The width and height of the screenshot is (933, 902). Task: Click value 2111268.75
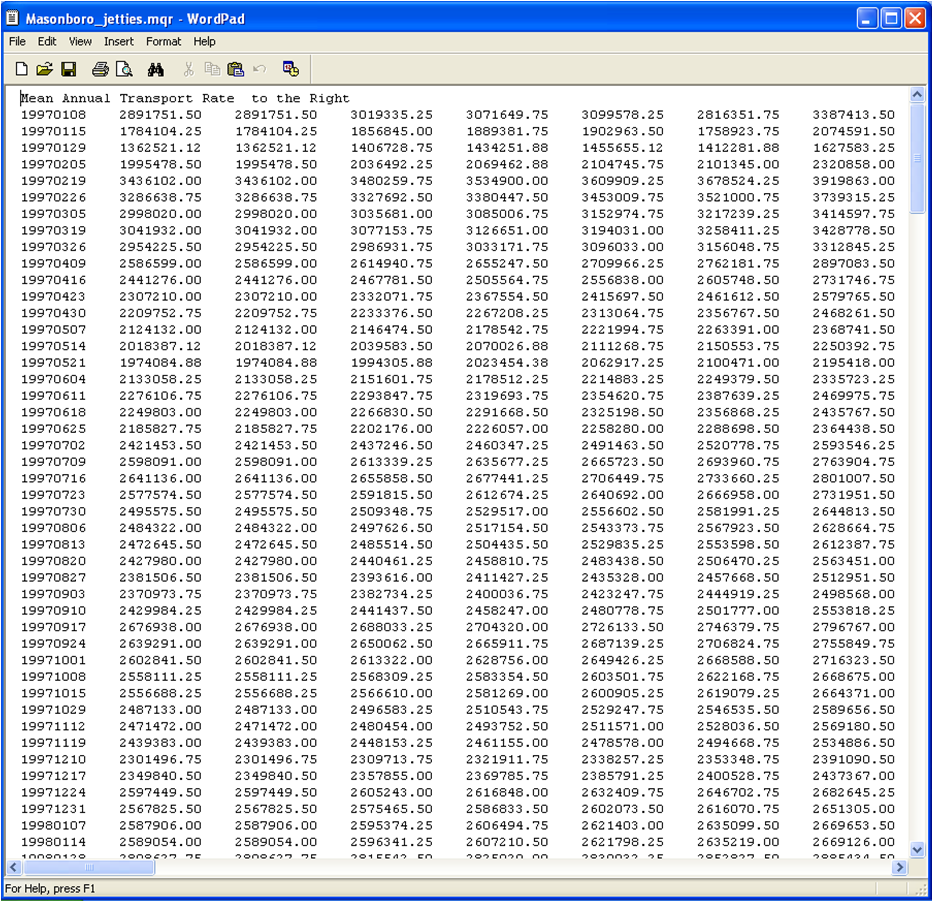click(x=622, y=346)
